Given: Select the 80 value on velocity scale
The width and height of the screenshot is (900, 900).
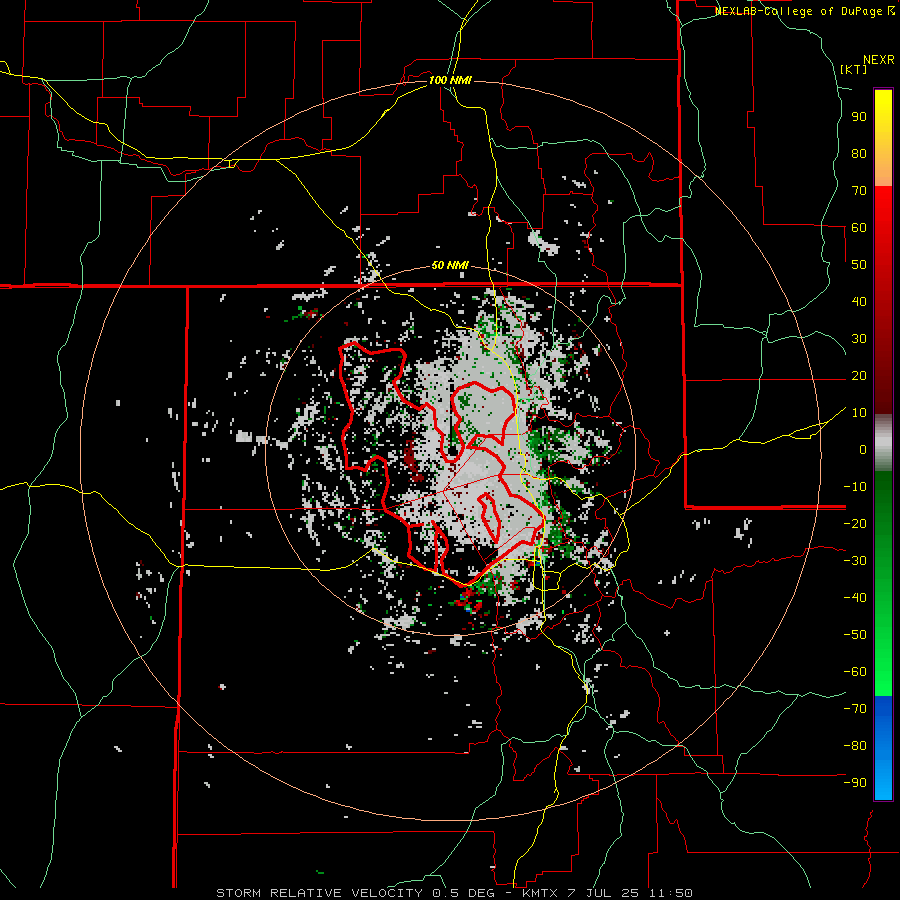Looking at the screenshot, I should point(859,154).
